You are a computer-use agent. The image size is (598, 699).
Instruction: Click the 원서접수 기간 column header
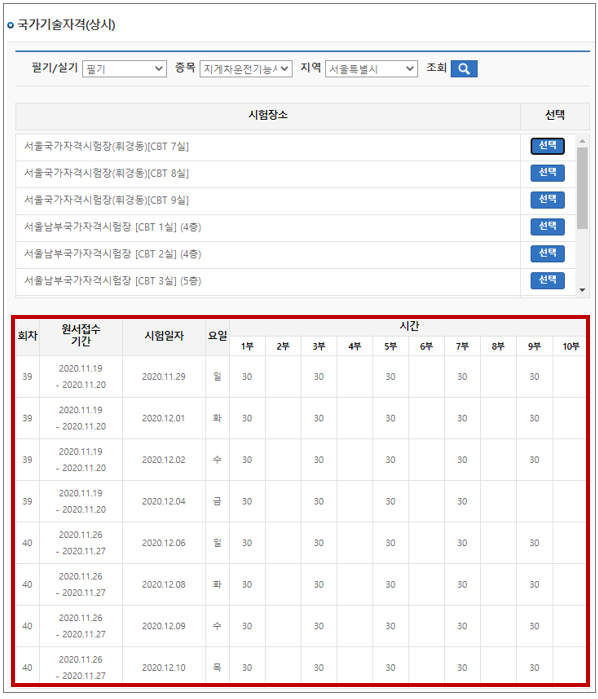pos(81,337)
